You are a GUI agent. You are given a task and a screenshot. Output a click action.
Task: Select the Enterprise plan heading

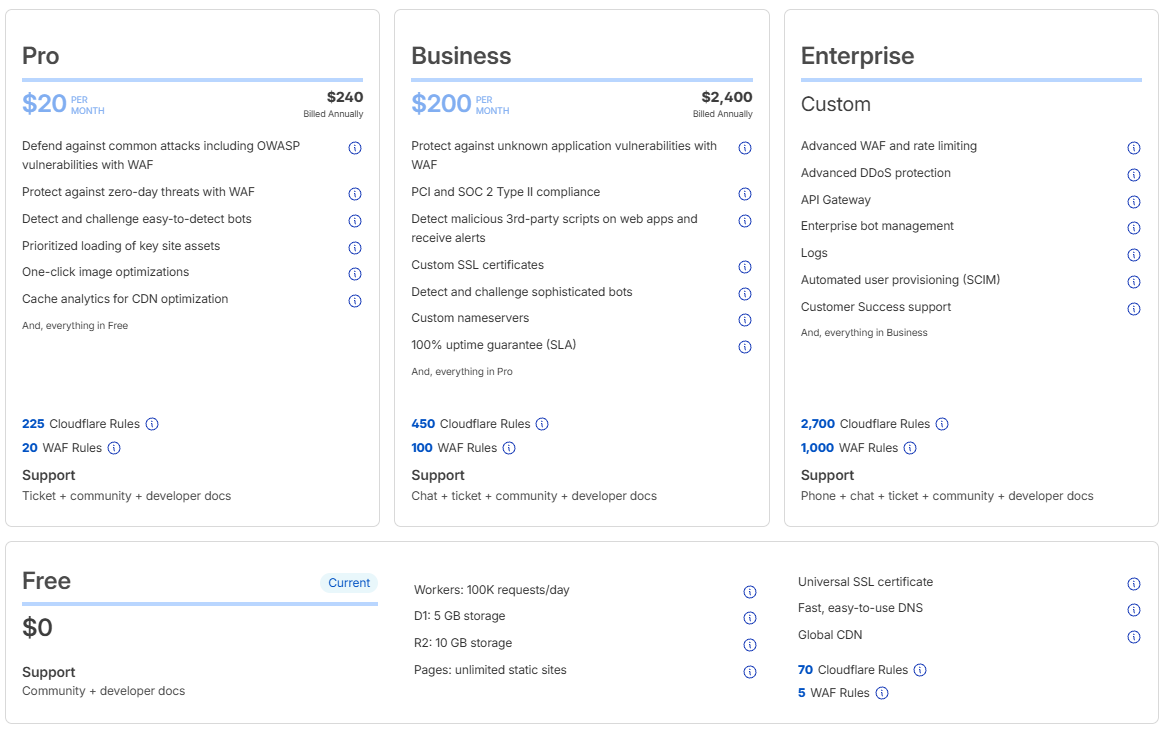click(x=857, y=56)
